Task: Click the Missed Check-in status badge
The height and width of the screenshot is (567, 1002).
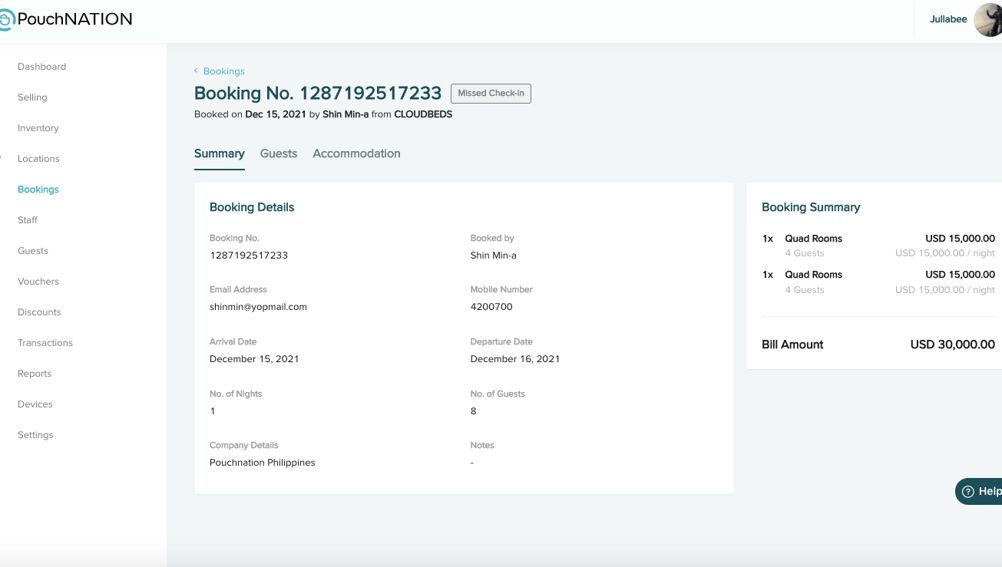Action: (490, 93)
